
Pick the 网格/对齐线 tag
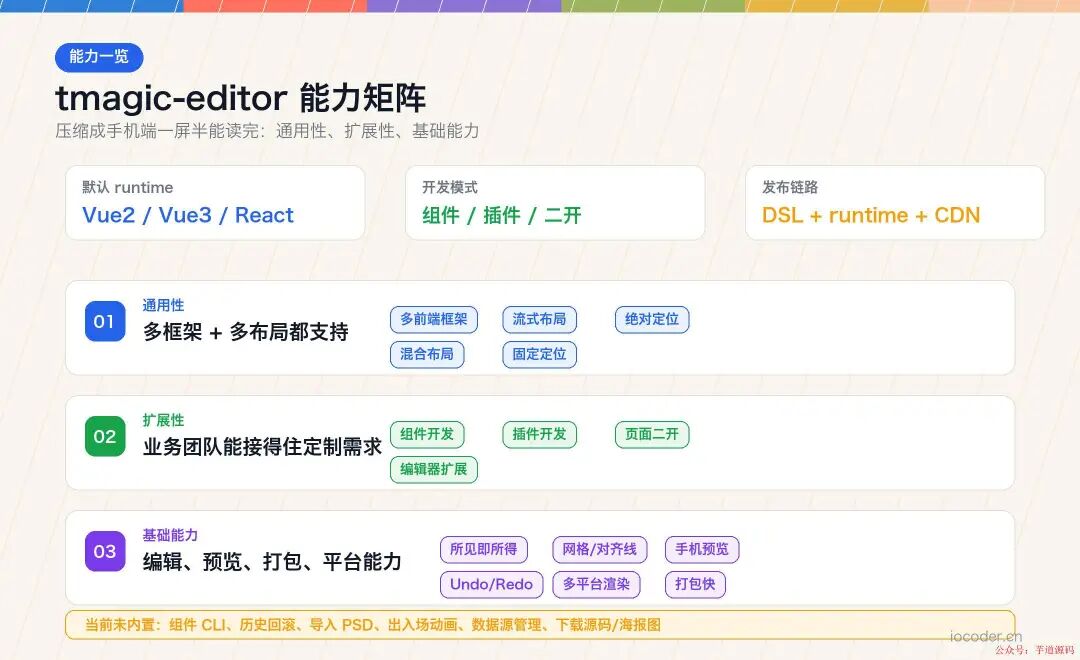click(x=600, y=549)
